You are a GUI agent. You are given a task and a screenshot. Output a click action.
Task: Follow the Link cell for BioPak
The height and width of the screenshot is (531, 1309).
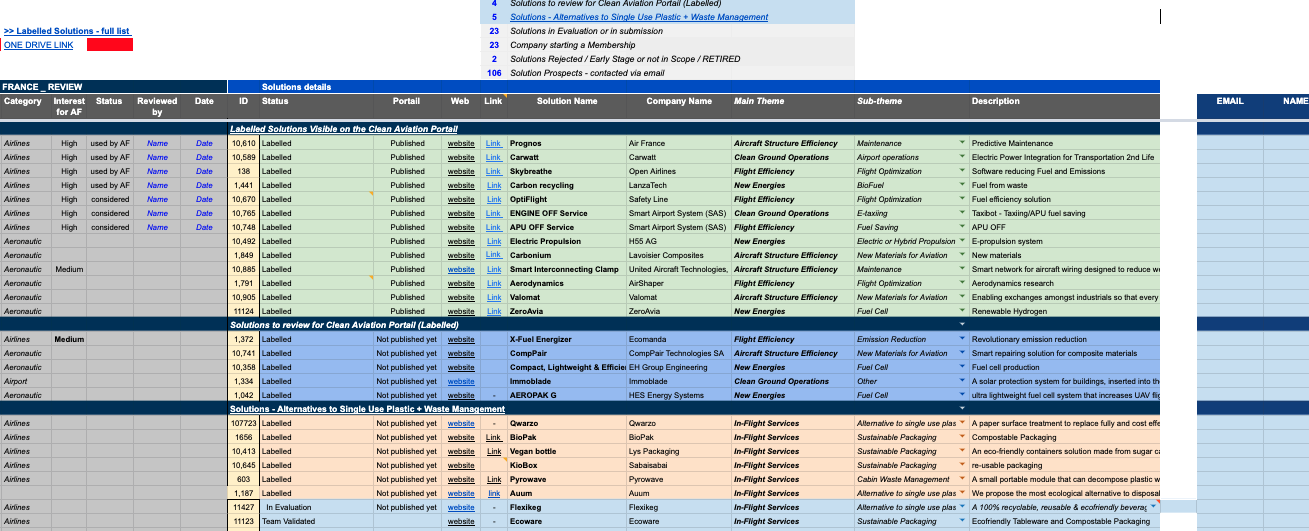tap(494, 437)
